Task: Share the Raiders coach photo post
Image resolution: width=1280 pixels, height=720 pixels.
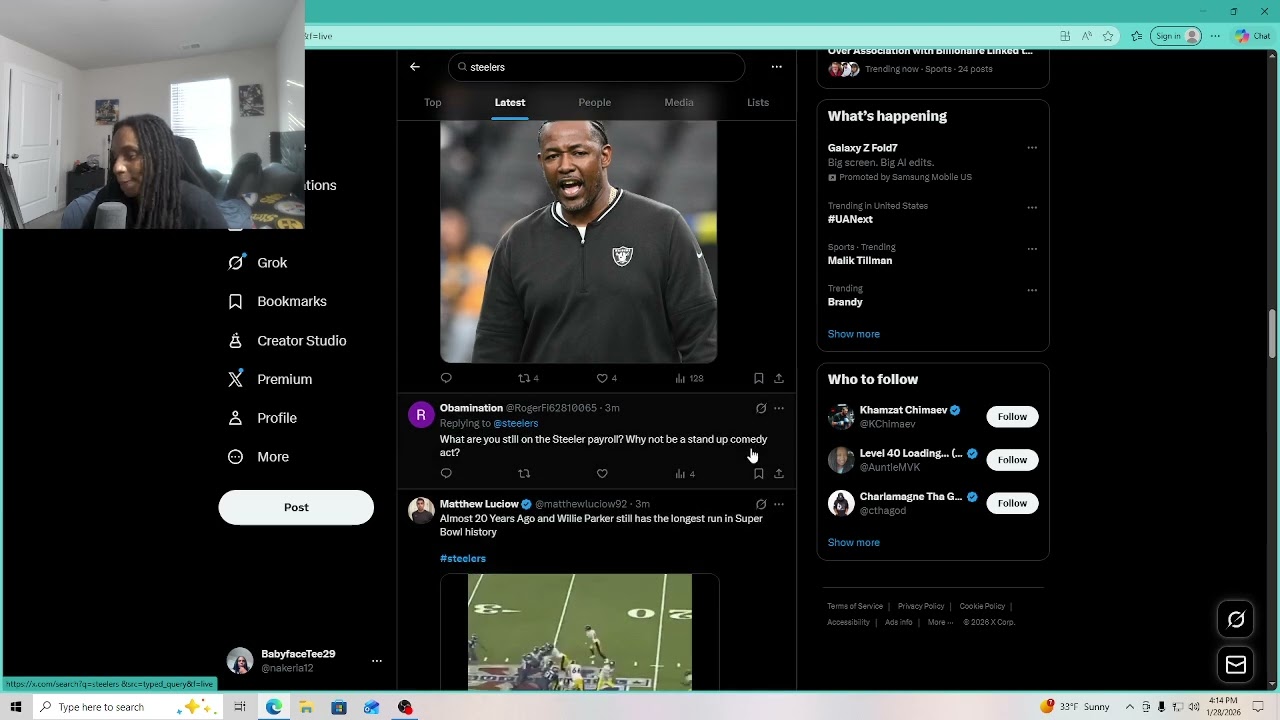Action: [779, 378]
